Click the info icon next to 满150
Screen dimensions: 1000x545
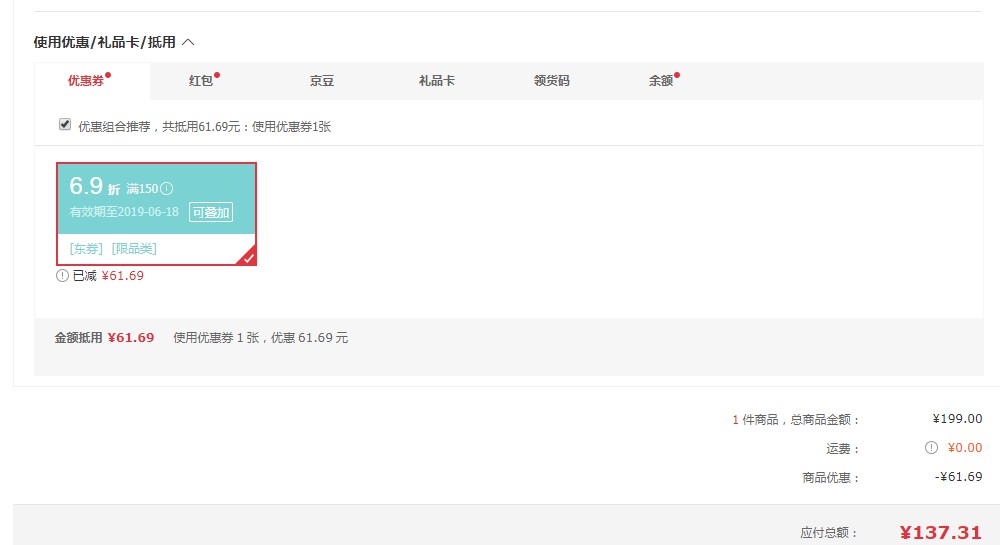click(x=166, y=189)
